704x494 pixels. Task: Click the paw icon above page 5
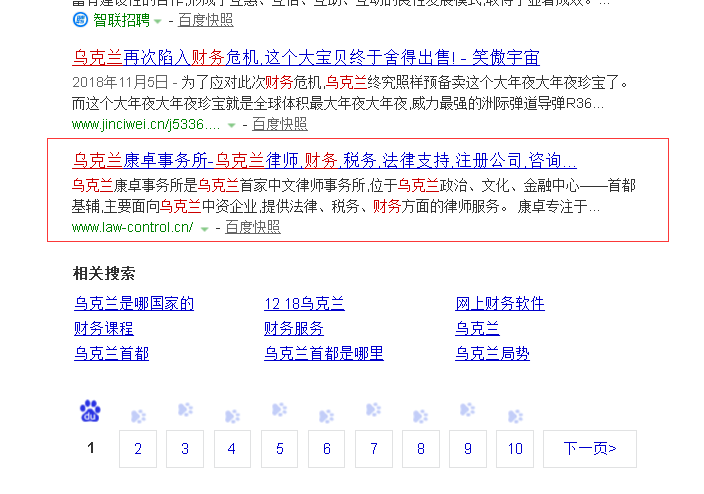(280, 410)
